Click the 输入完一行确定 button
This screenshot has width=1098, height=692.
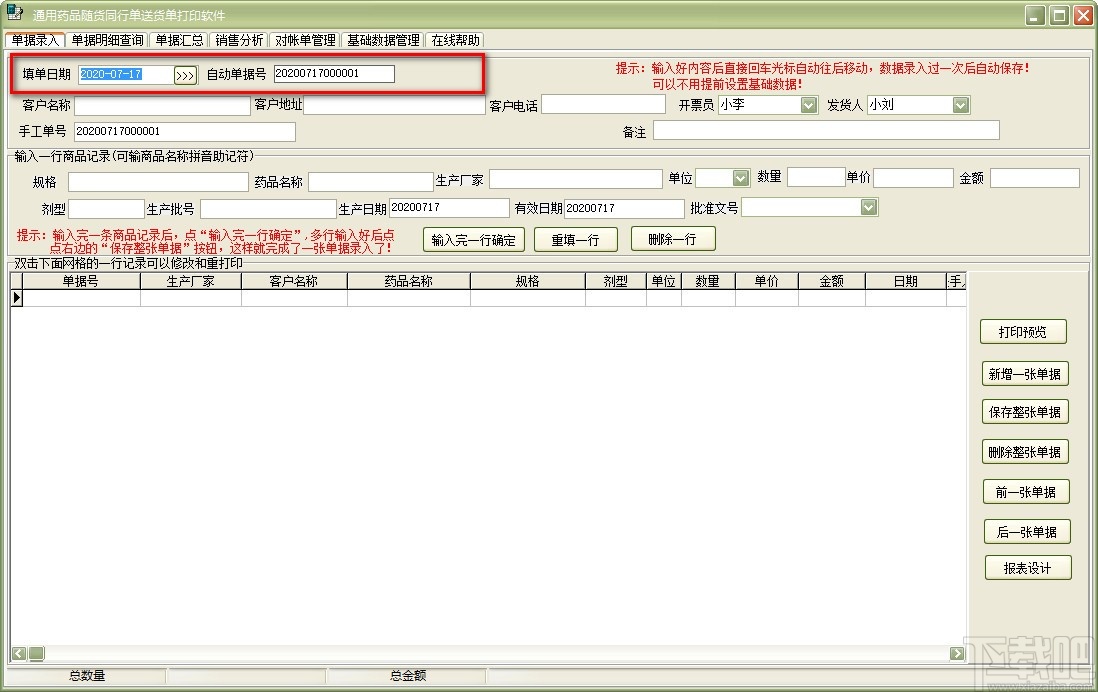click(x=473, y=239)
